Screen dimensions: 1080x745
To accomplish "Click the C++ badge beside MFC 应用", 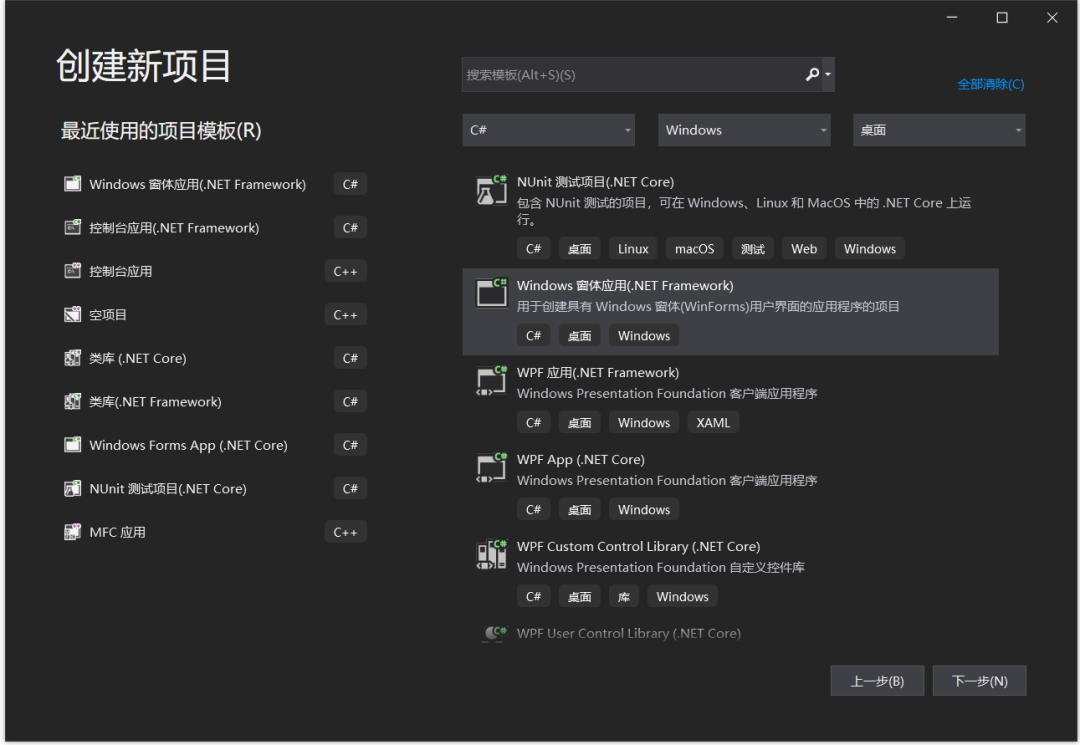I will tap(345, 532).
